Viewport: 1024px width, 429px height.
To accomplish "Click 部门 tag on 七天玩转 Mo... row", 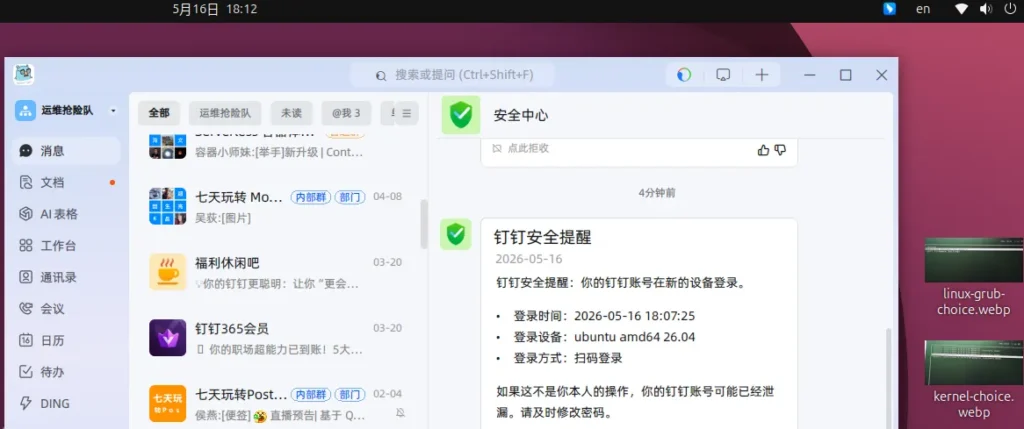I will [x=350, y=197].
